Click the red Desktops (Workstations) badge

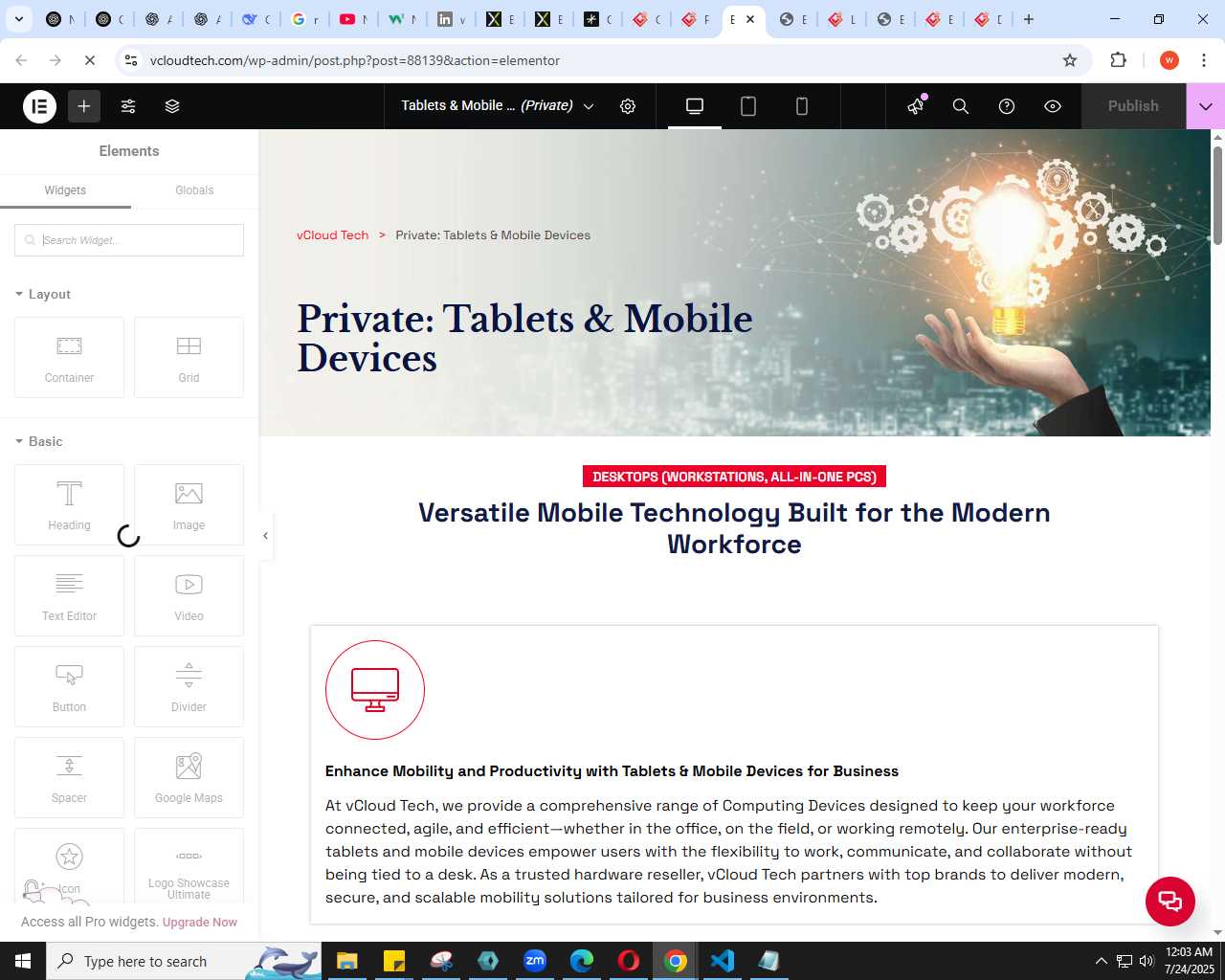[734, 477]
